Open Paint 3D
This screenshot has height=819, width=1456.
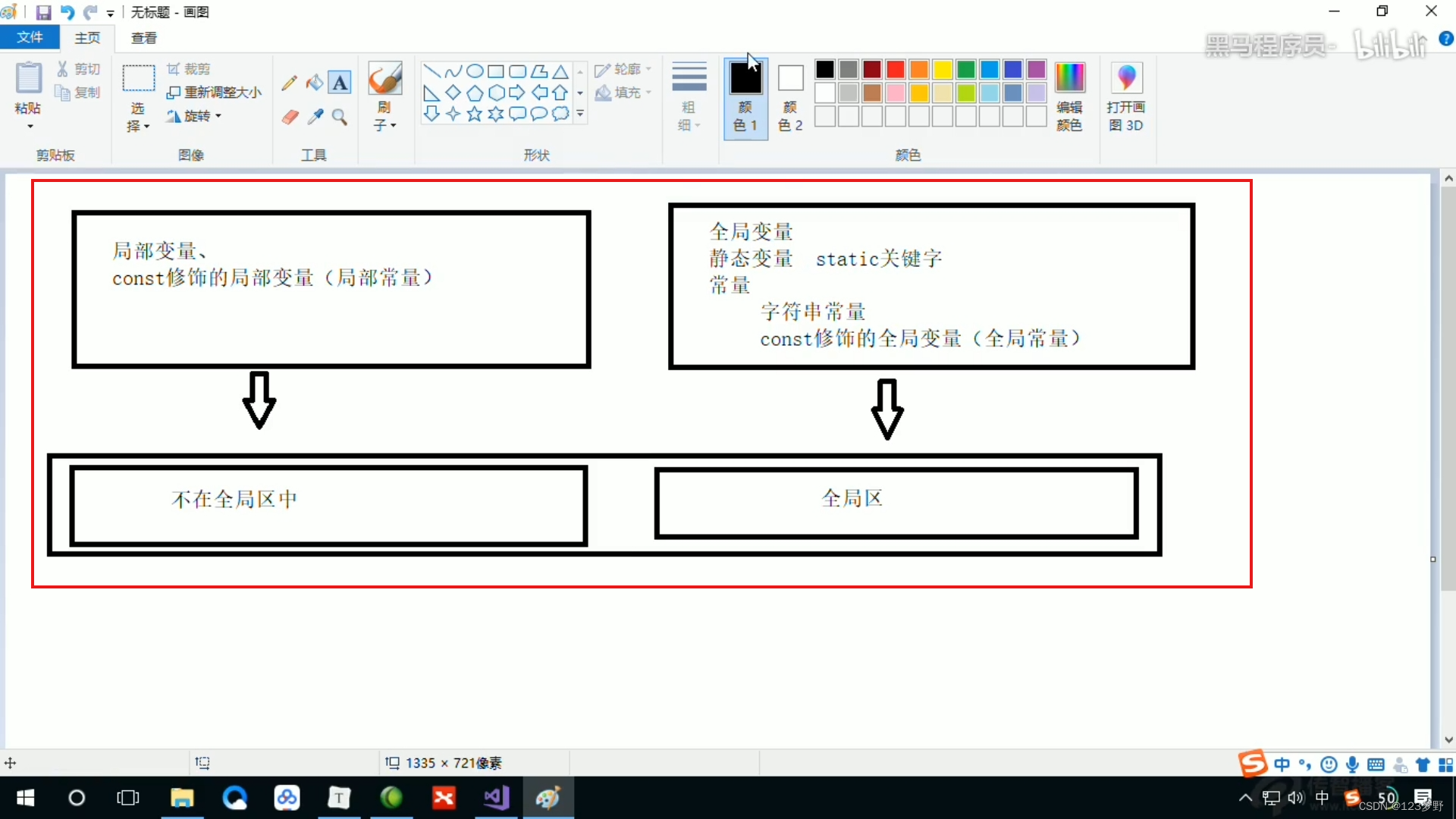1126,97
